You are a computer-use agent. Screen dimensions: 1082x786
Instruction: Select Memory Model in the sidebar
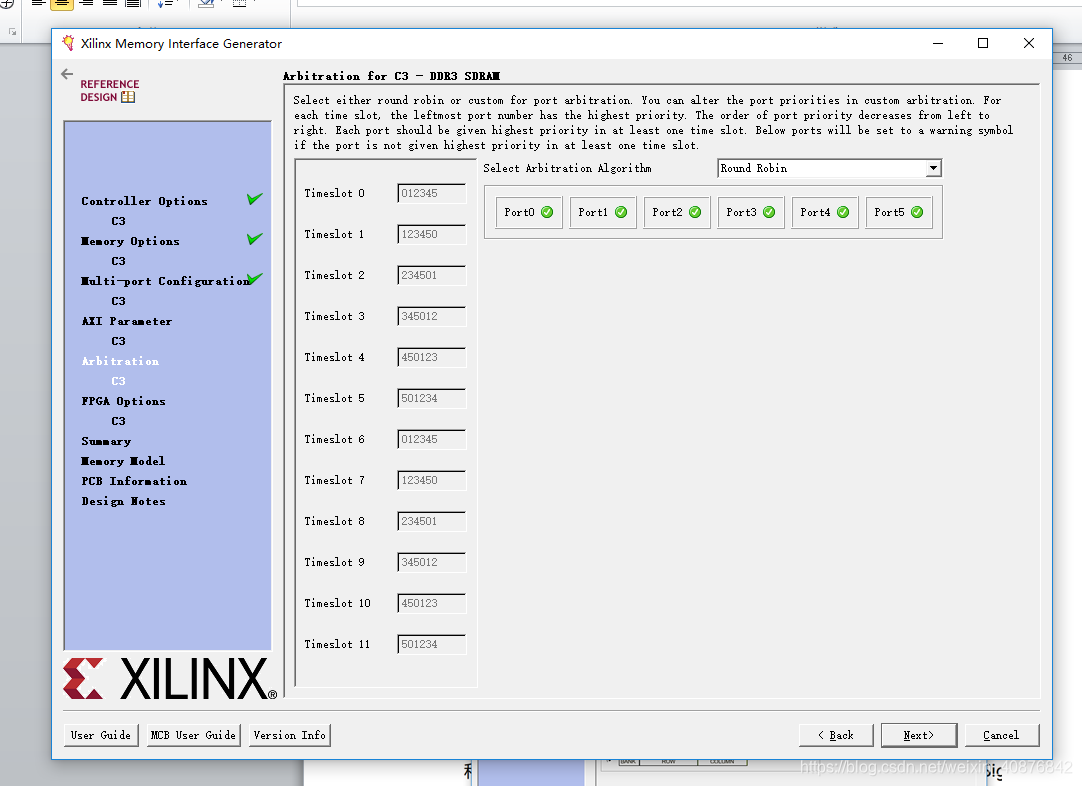click(x=124, y=462)
